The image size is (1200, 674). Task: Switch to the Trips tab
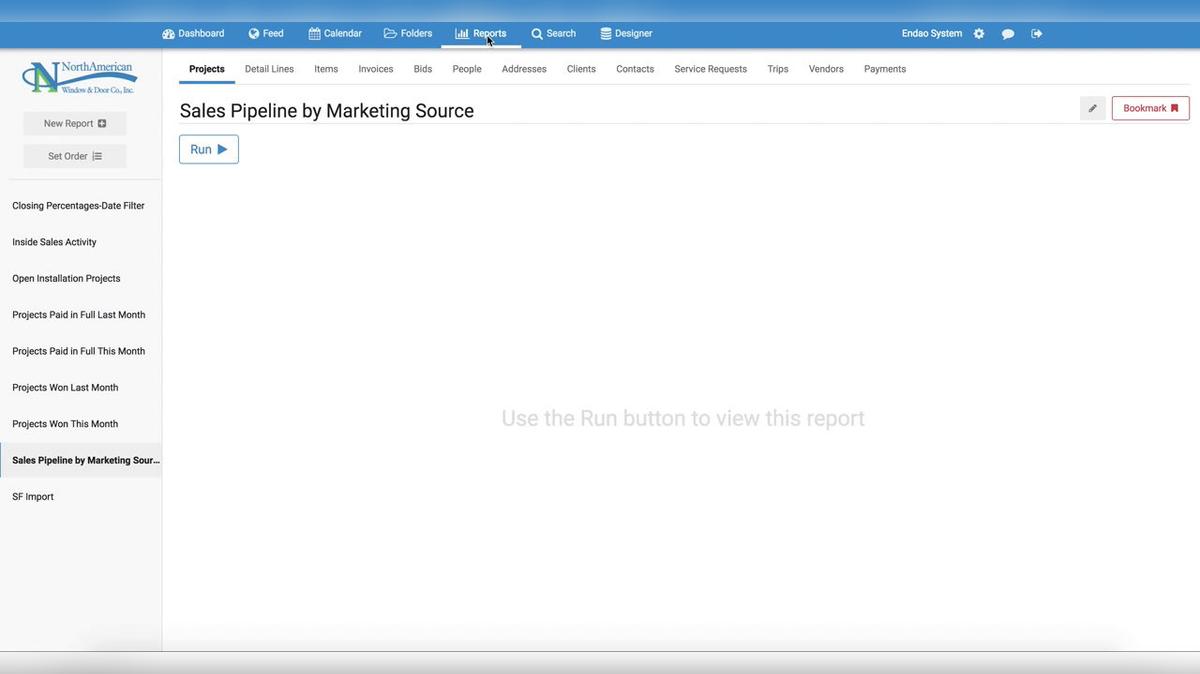tap(778, 69)
